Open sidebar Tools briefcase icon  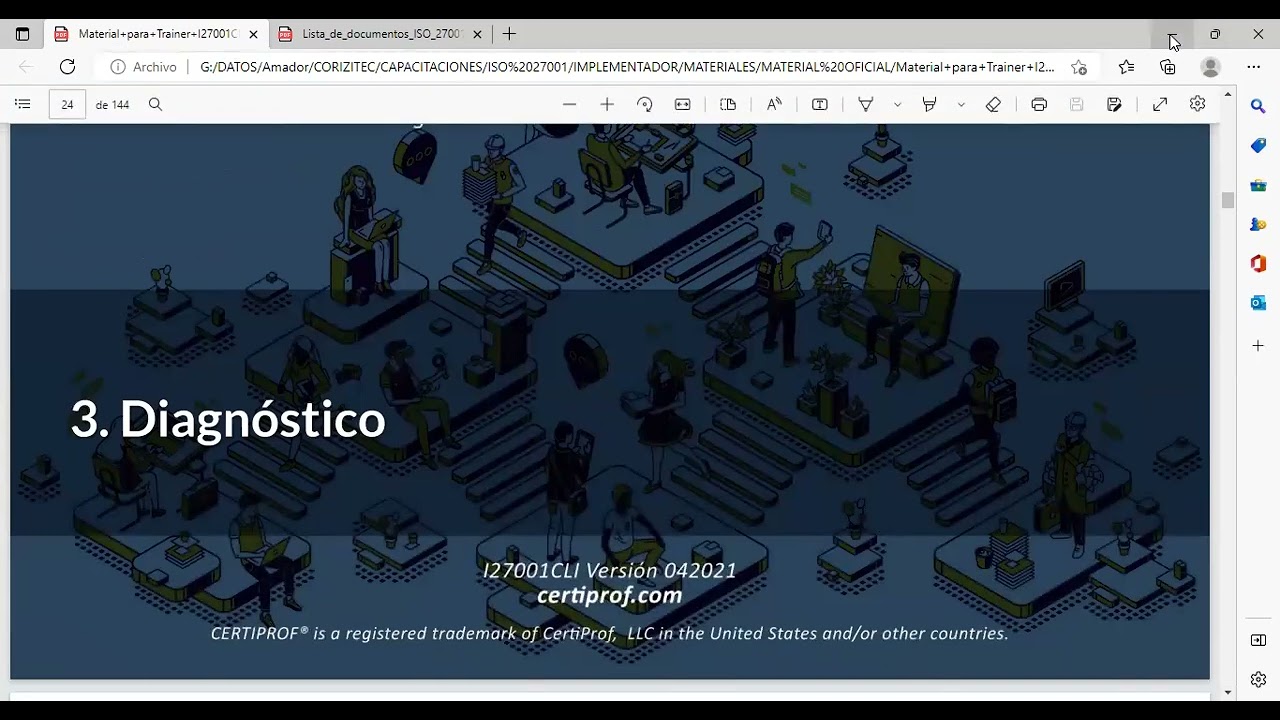[1258, 185]
